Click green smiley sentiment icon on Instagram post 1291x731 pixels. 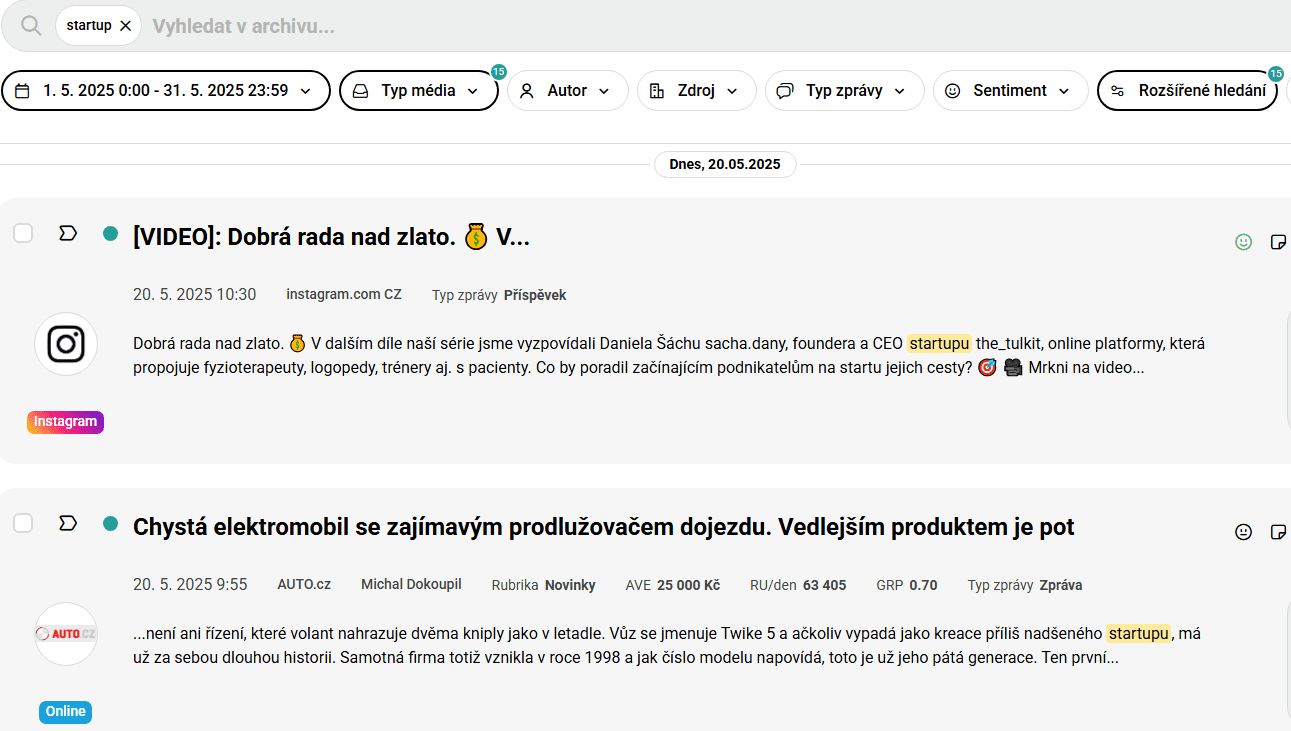click(1243, 241)
